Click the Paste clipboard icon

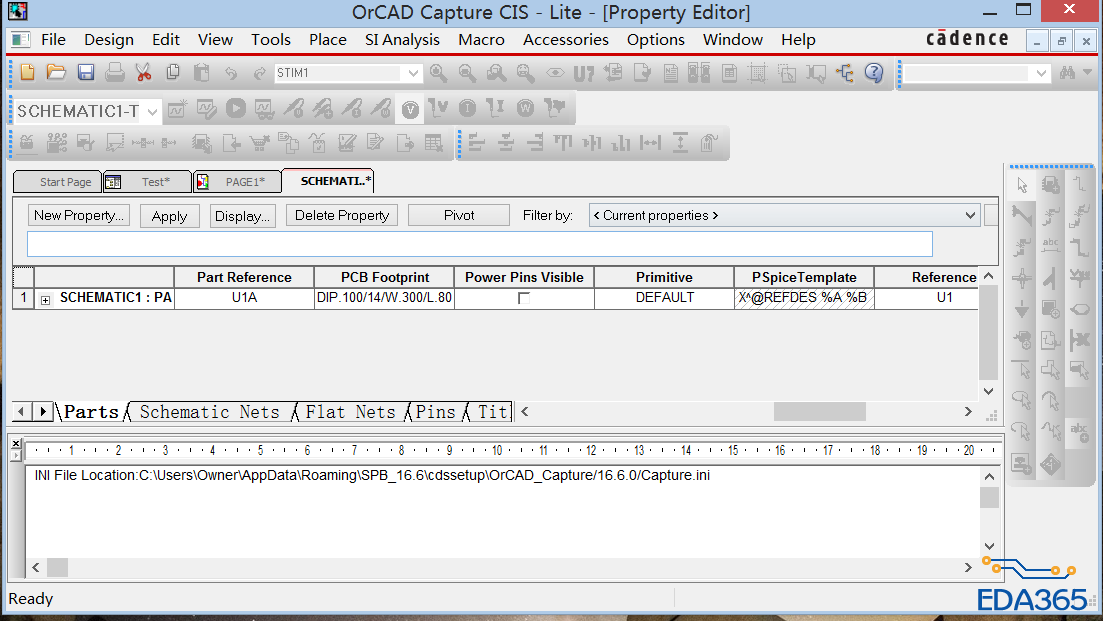tap(202, 72)
